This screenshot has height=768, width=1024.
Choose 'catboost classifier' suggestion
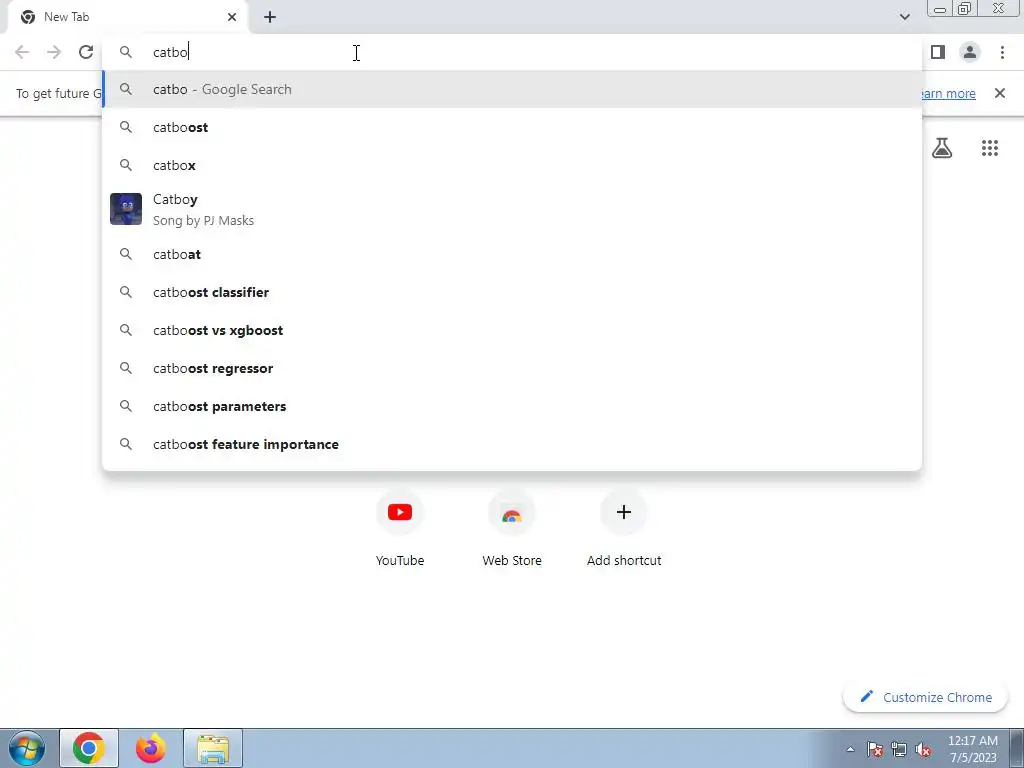click(512, 292)
